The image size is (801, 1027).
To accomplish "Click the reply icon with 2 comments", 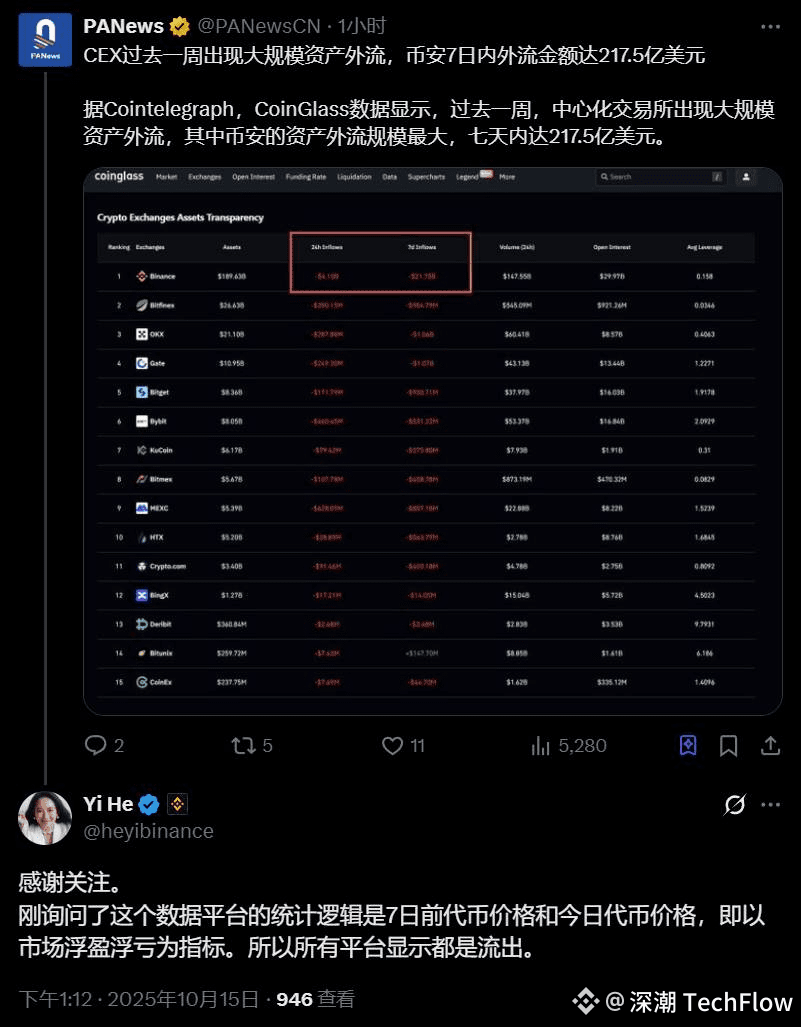I will (x=96, y=745).
